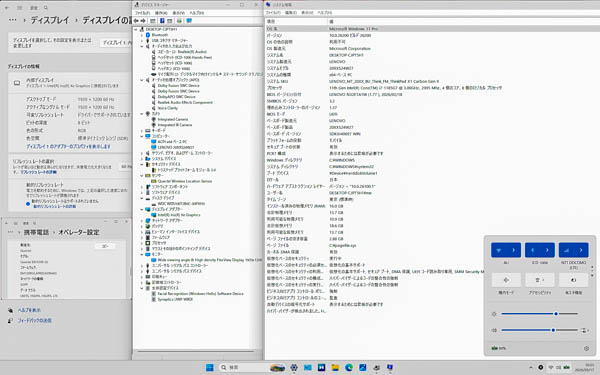Open File Explorer from taskbar
The image size is (600, 375).
[335, 367]
